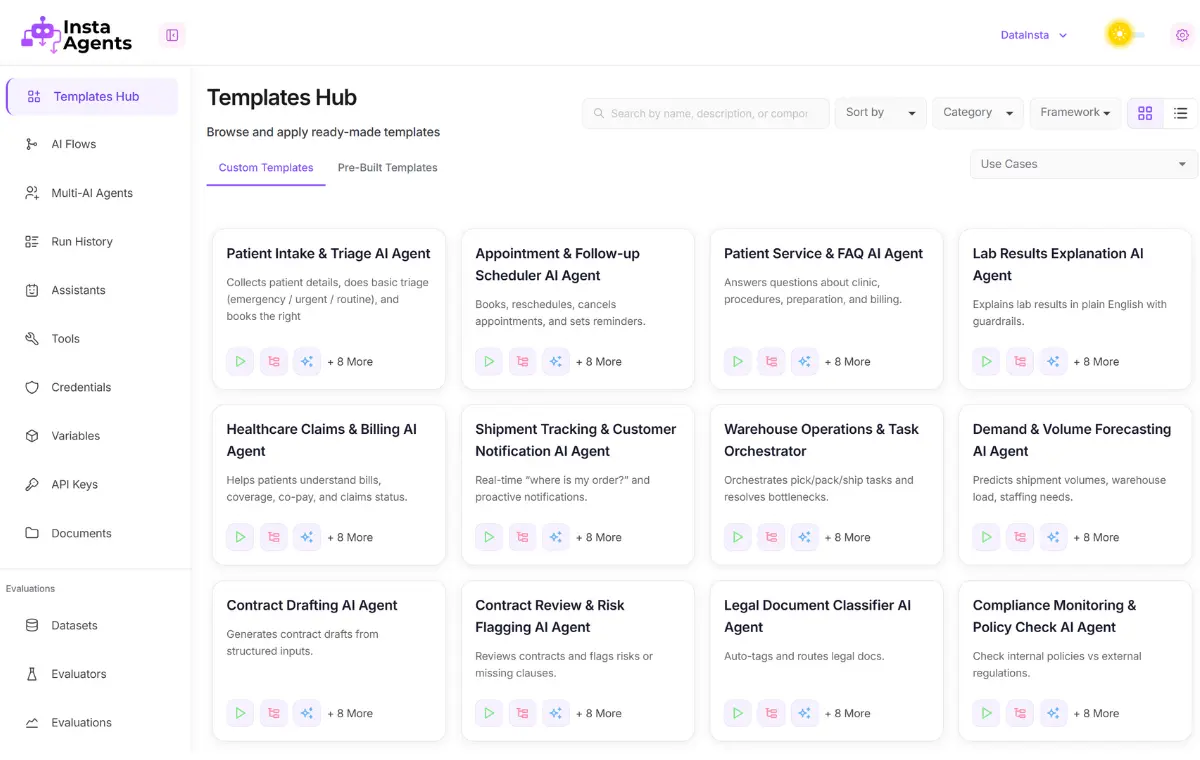Open the Use Cases dropdown
The image size is (1200, 760).
pyautogui.click(x=1083, y=164)
